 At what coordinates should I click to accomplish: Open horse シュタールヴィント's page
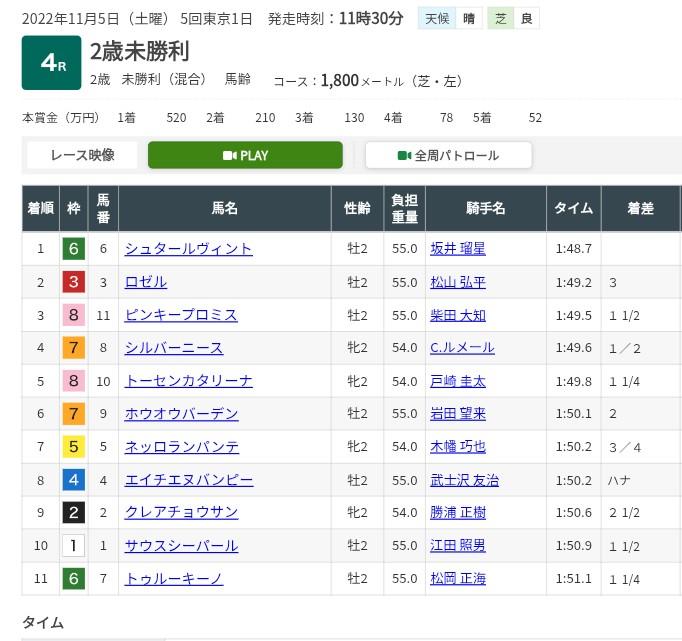(x=188, y=249)
